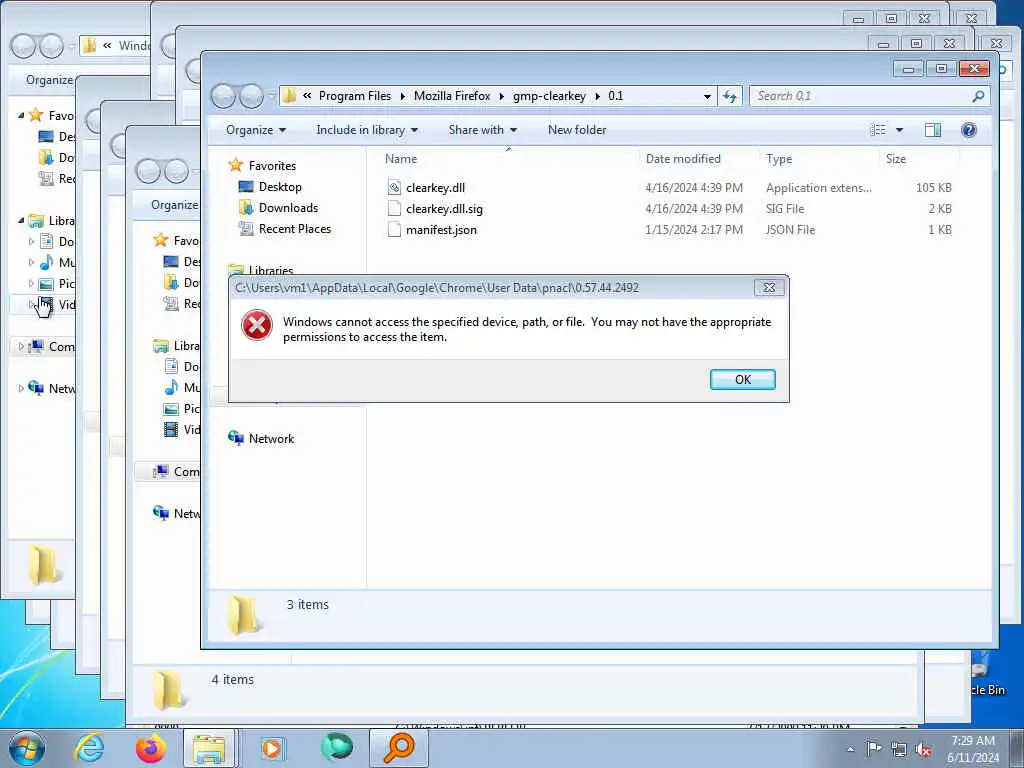Expand Computer in leftmost background window
Viewport: 1024px width, 768px height.
coord(21,347)
